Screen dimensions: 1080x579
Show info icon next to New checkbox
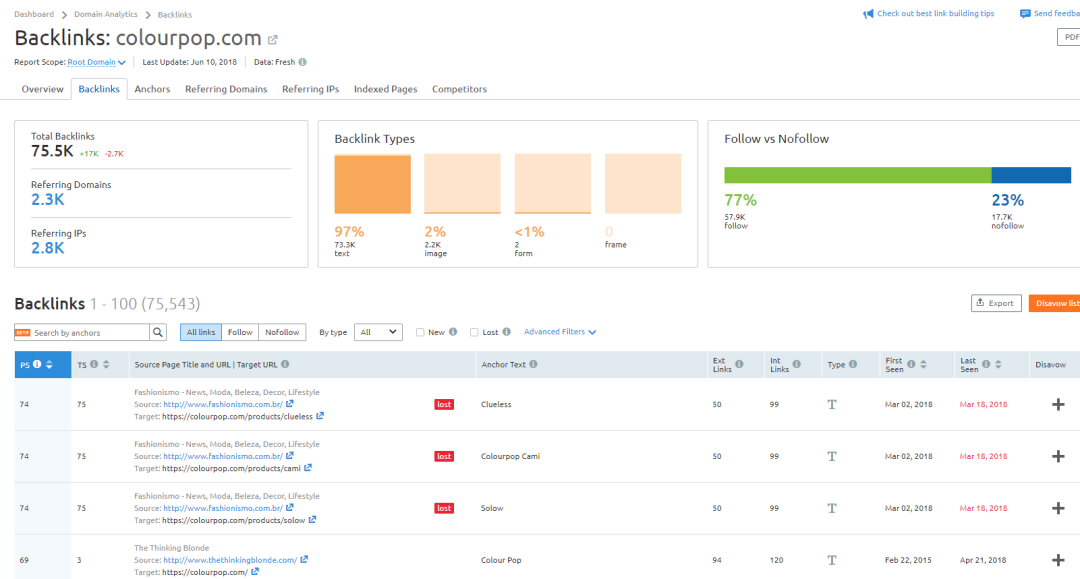[x=453, y=332]
